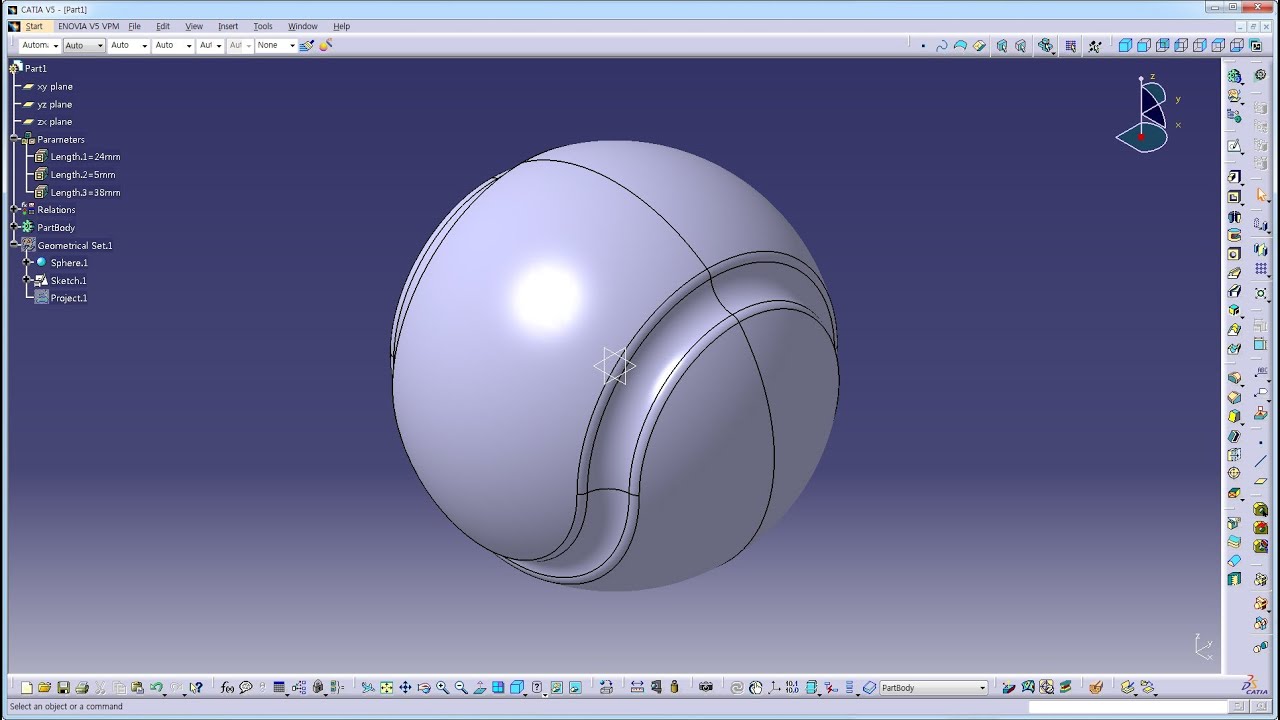Open the Start menu of CATIA
This screenshot has height=720, width=1280.
34,26
